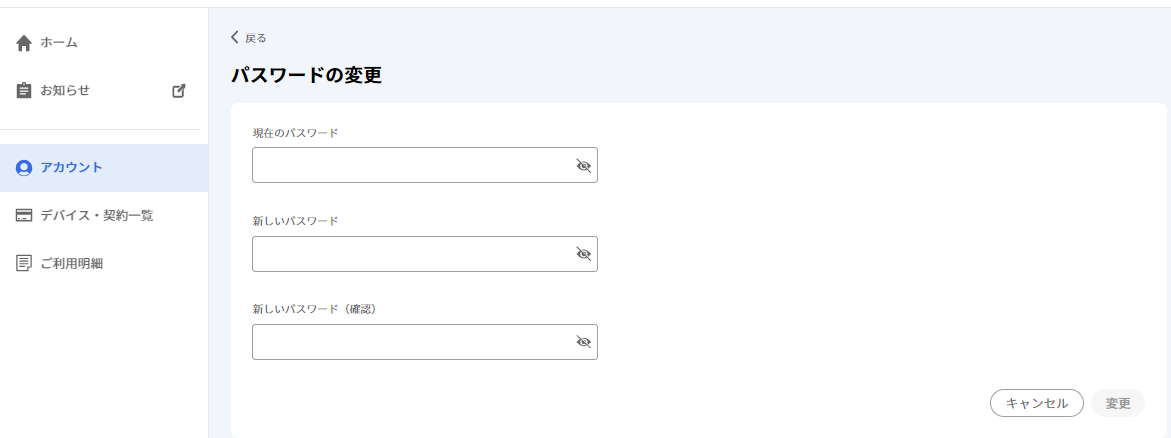This screenshot has height=438, width=1171.
Task: Click the back chevron arrow beside 戻る
Action: point(234,37)
